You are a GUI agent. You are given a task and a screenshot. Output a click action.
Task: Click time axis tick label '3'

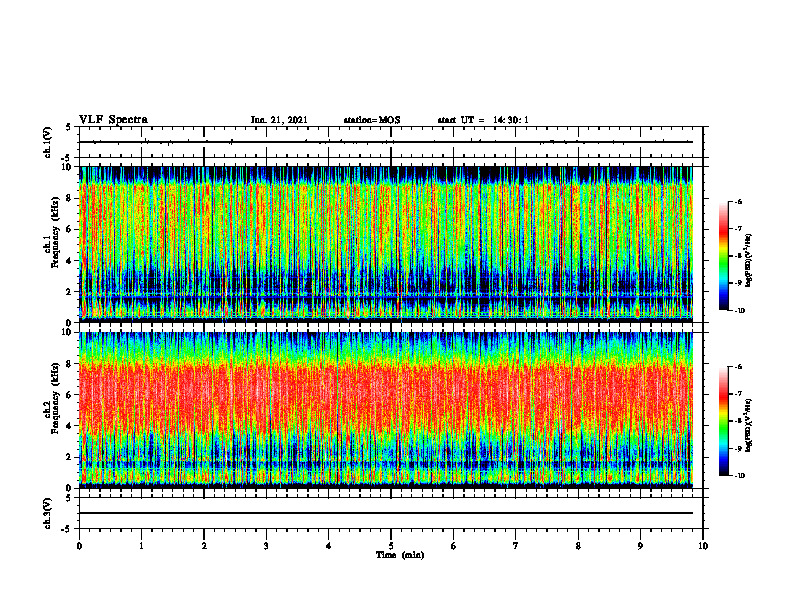[266, 546]
